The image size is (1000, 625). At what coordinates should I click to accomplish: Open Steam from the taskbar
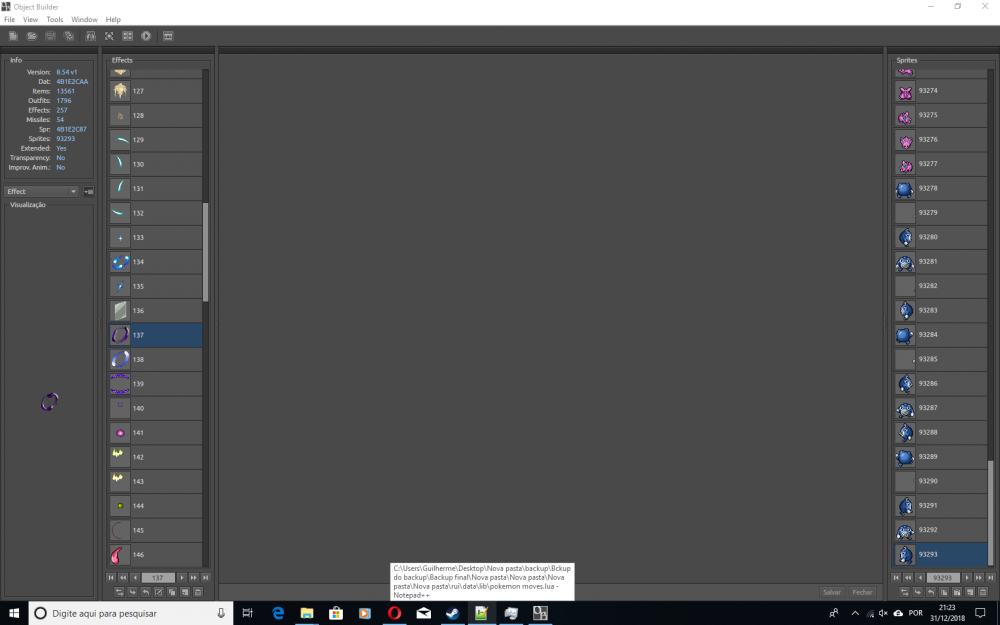tap(452, 613)
